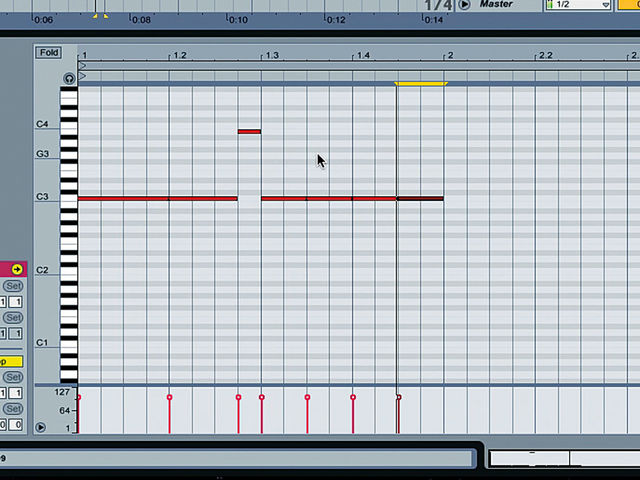Click beat 1.4 in the beat ruler
The image size is (640, 480).
point(363,55)
